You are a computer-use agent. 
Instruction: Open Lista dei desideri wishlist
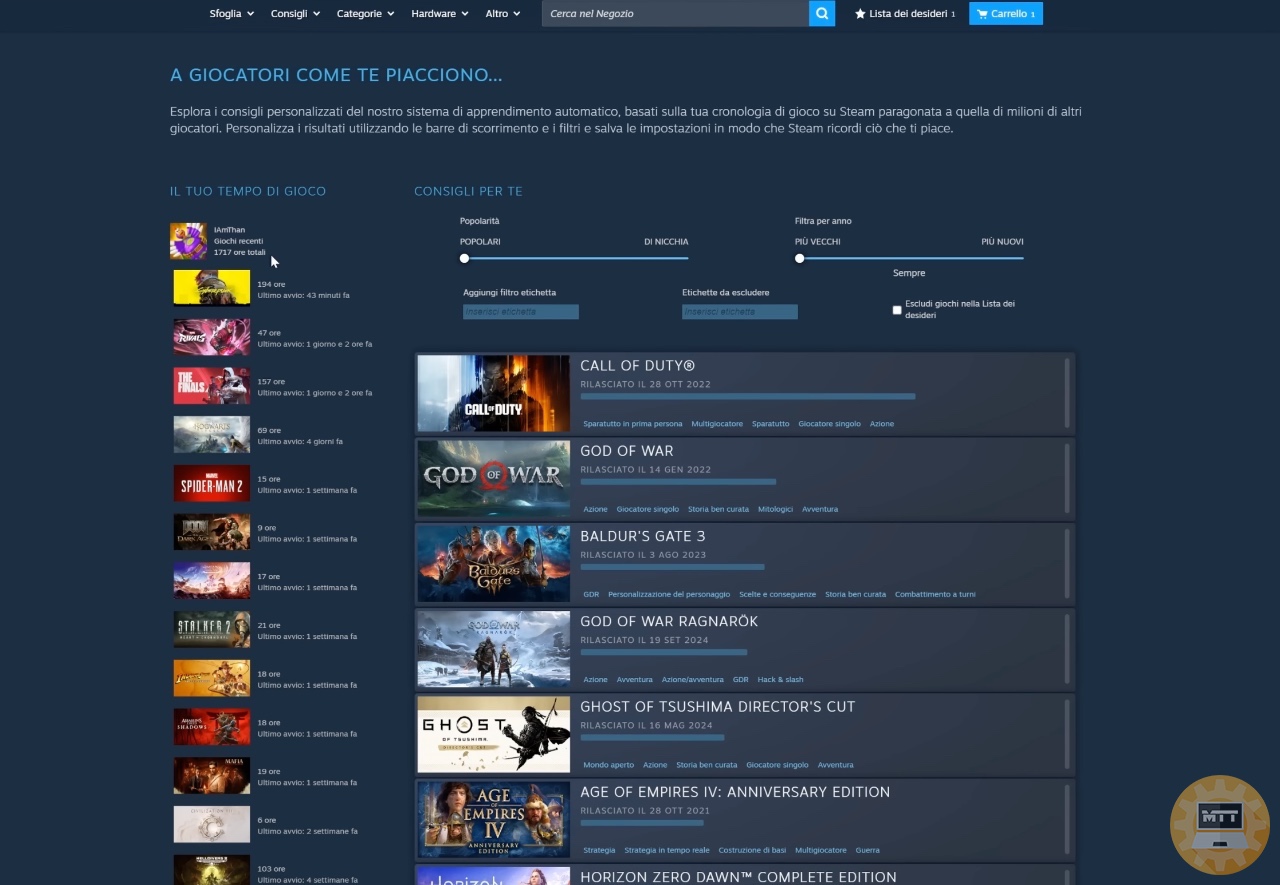click(x=905, y=14)
